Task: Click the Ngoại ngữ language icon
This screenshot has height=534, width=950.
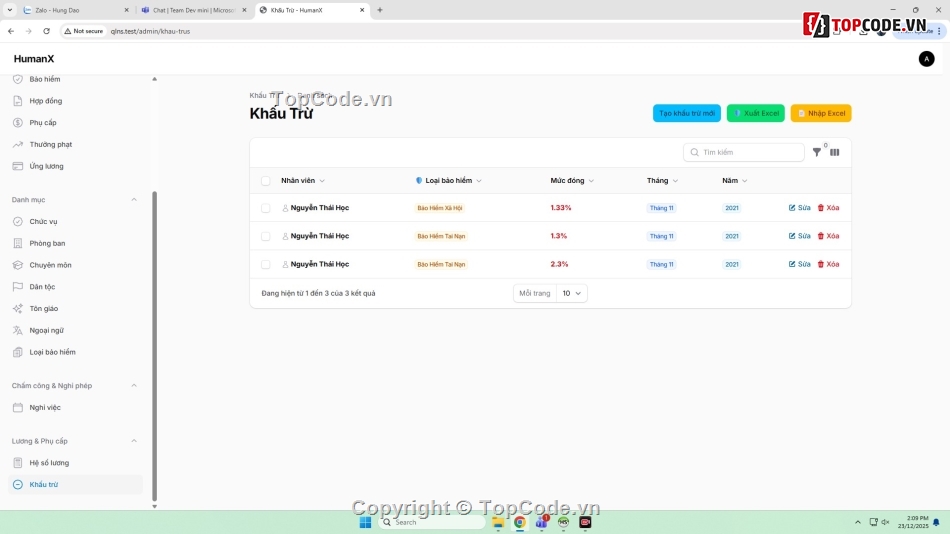Action: pos(18,330)
